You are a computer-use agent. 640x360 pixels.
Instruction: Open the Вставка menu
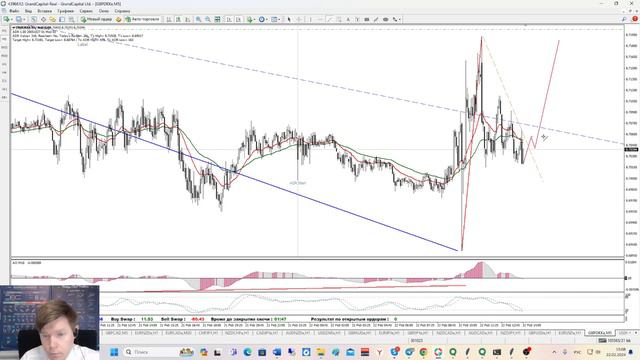pyautogui.click(x=44, y=11)
